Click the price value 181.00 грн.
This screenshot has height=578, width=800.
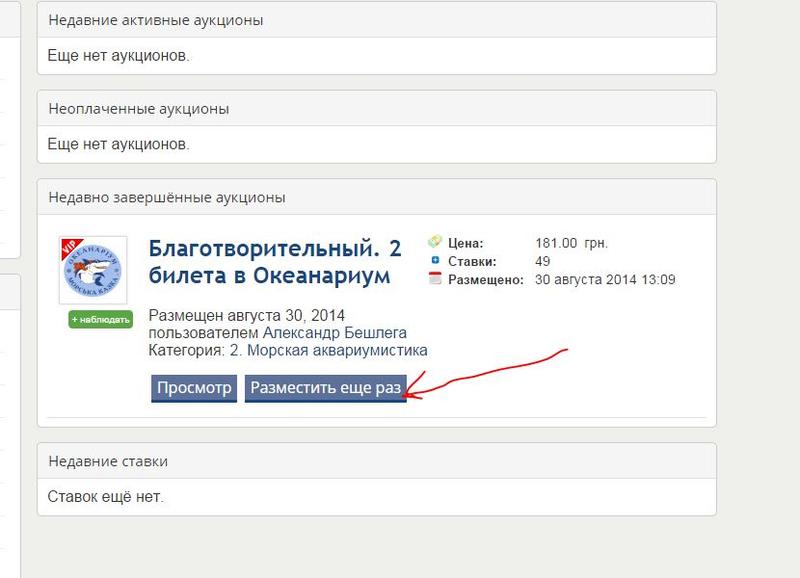pos(571,243)
